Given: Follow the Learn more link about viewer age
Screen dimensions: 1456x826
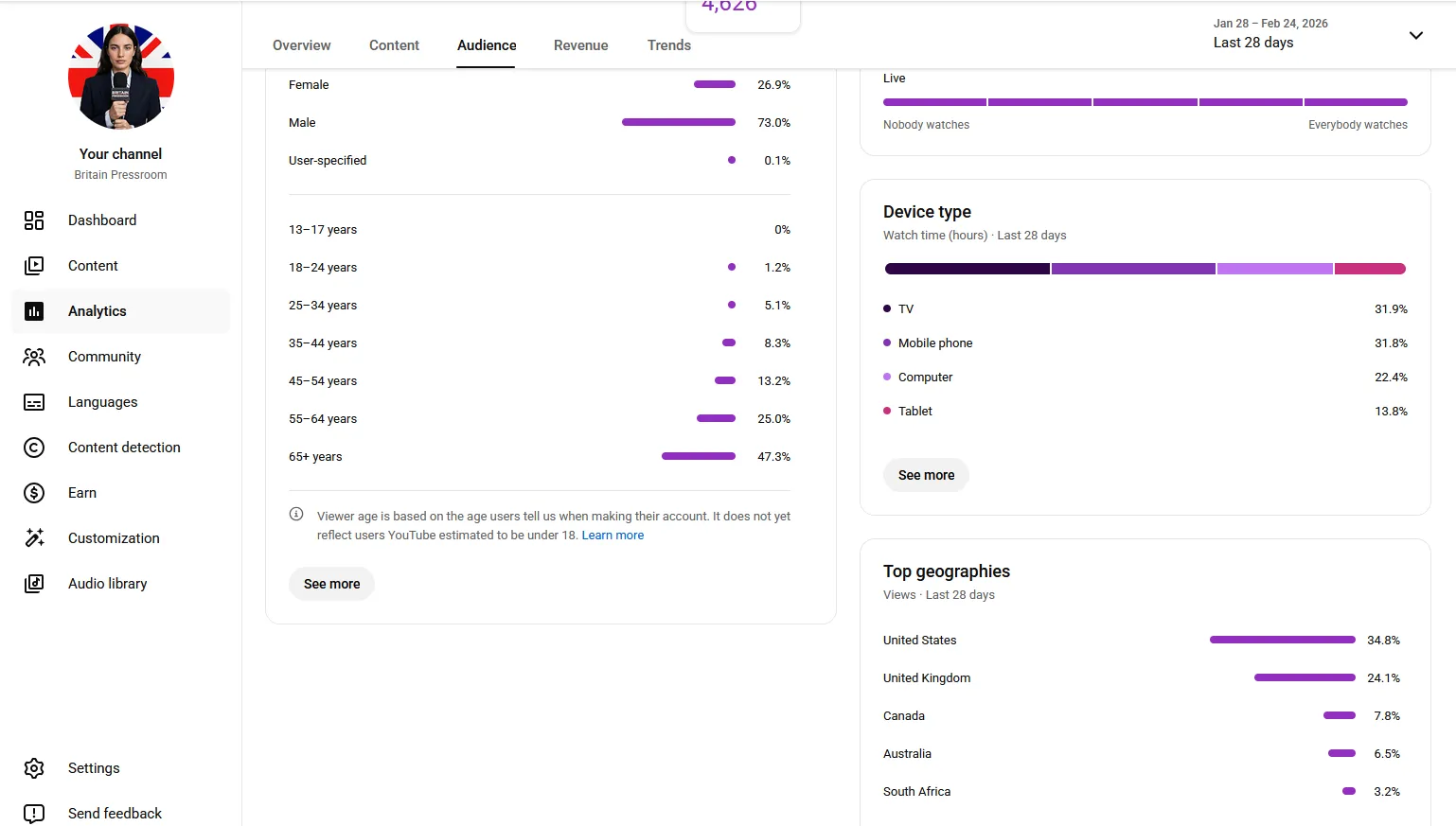Looking at the screenshot, I should [613, 536].
